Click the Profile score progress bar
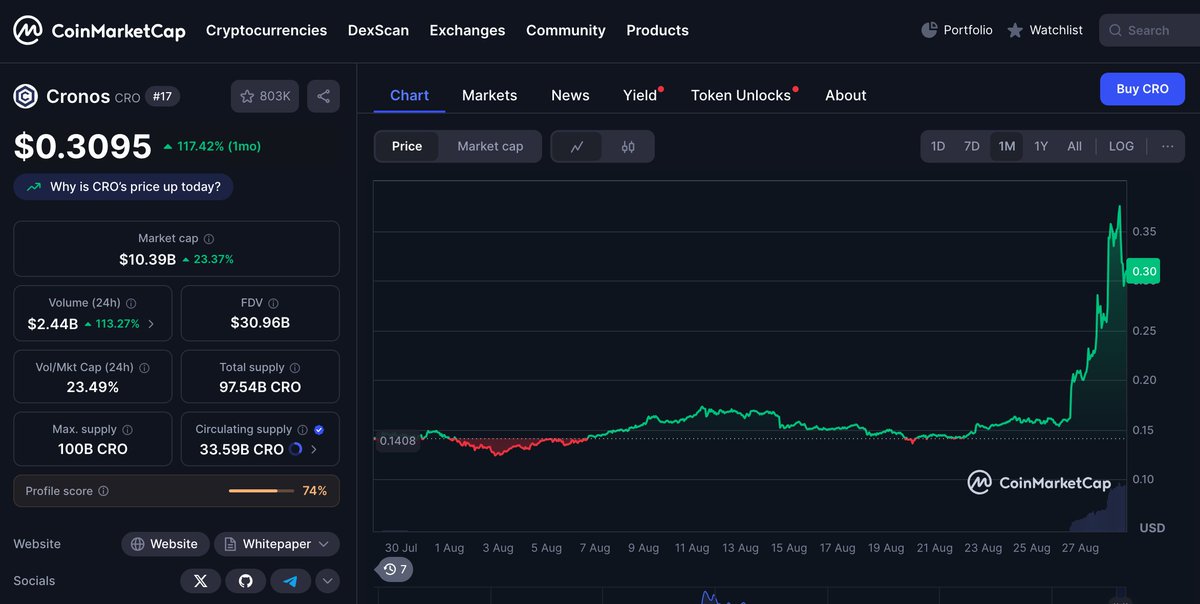 tap(260, 491)
